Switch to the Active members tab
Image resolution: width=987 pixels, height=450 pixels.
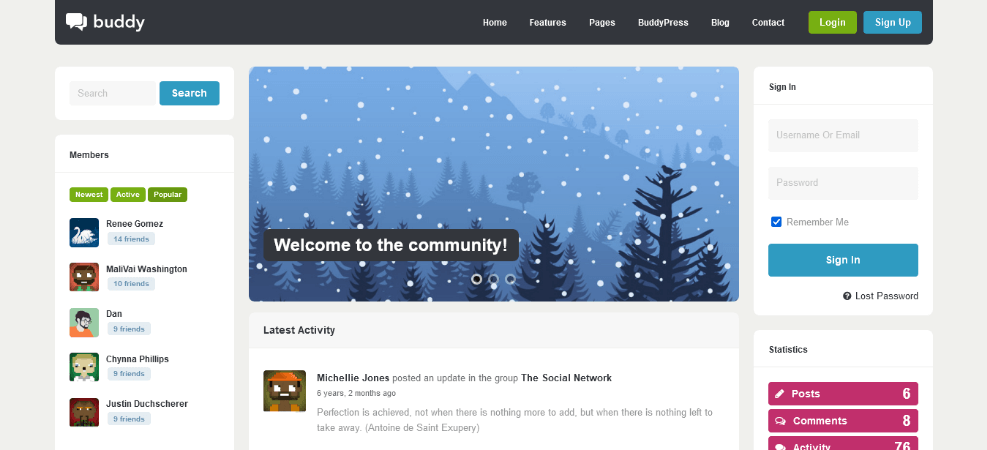[x=128, y=194]
